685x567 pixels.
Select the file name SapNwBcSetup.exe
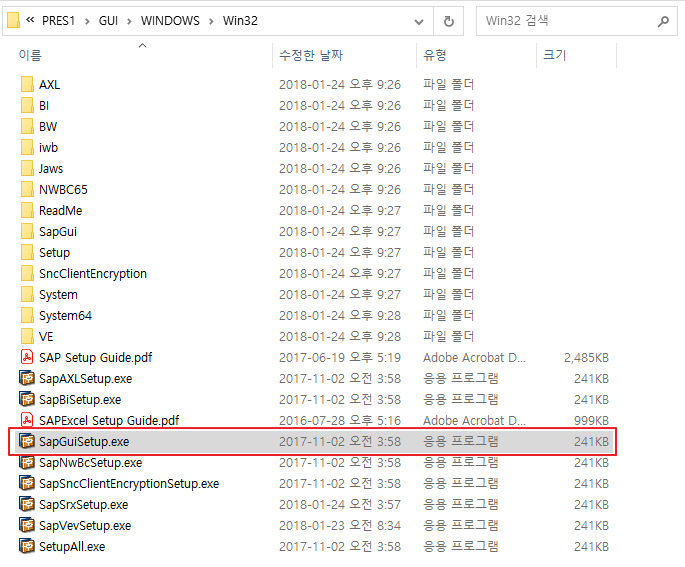tap(90, 463)
